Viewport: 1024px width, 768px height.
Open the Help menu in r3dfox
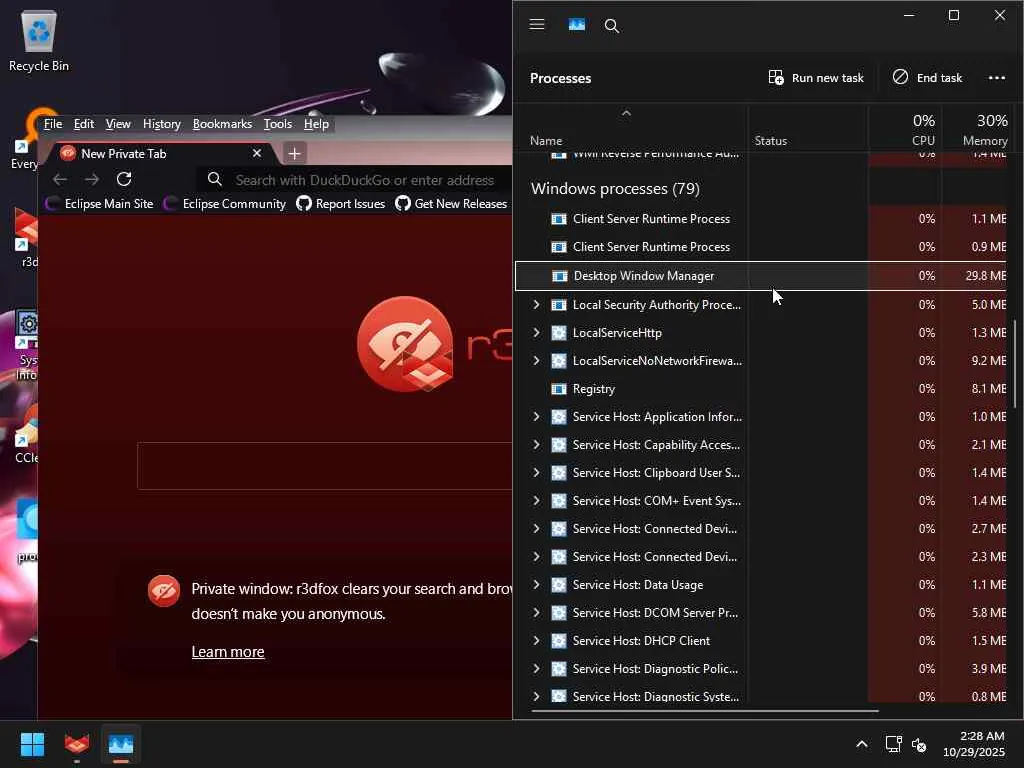point(316,124)
